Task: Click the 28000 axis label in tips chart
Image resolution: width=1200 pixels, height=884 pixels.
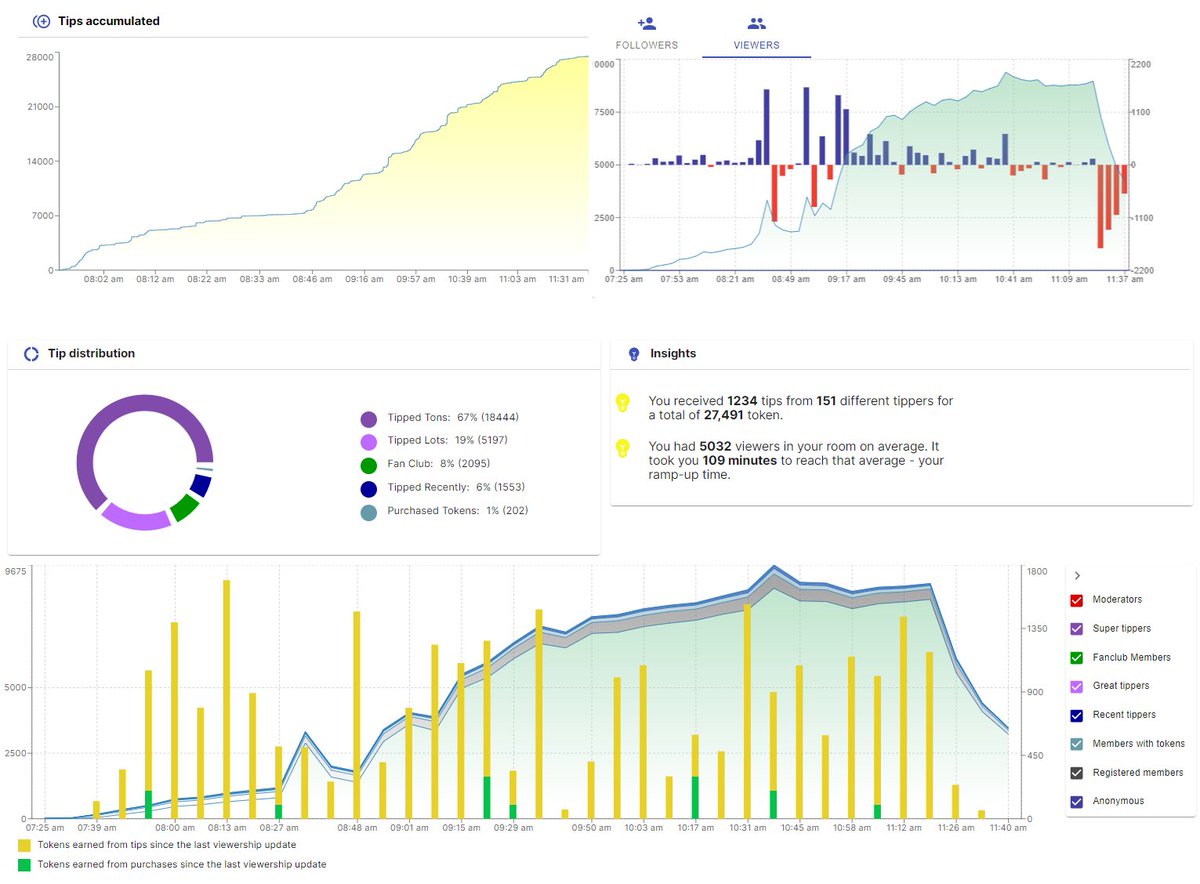Action: tap(40, 57)
